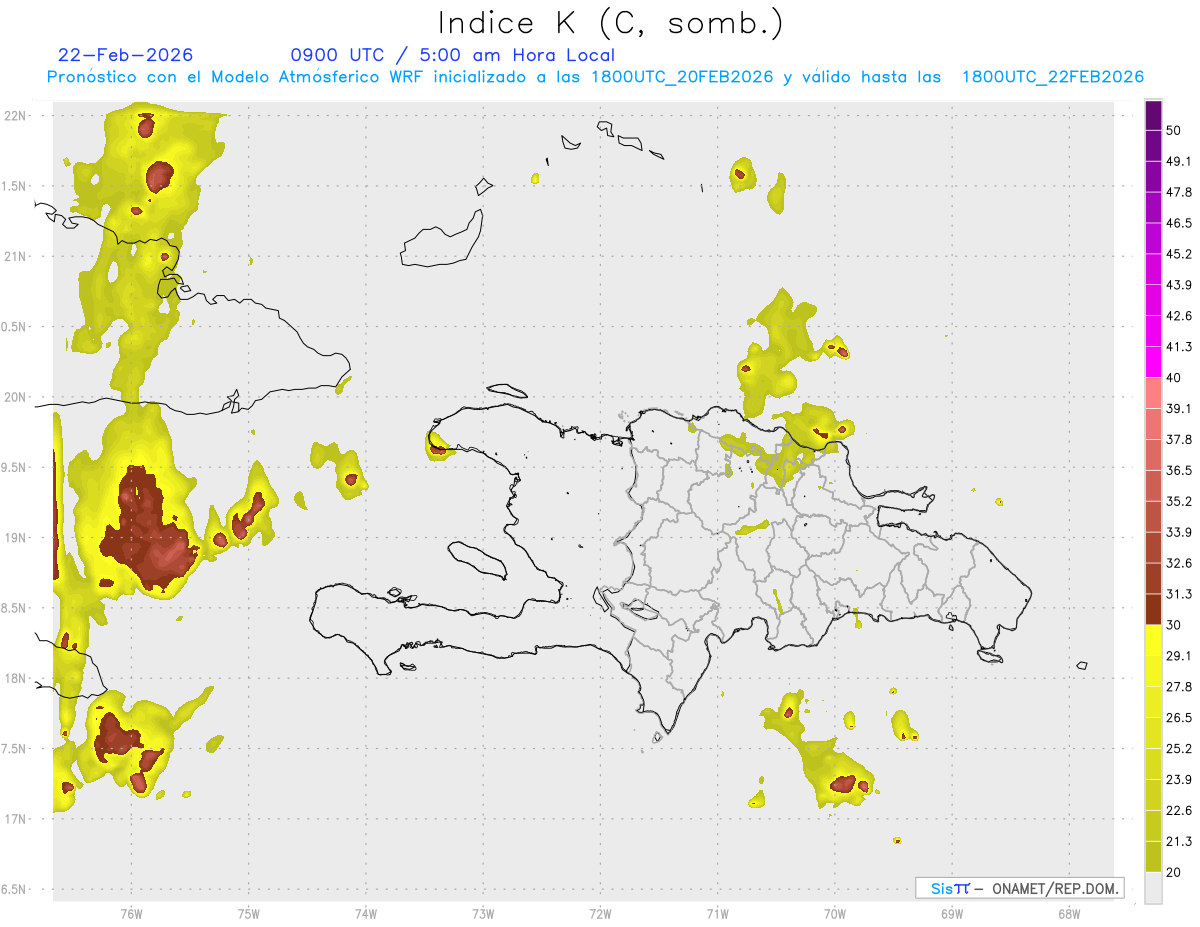Click the magenta swatch between 40 and 41.3
The height and width of the screenshot is (927, 1200).
coord(1153,362)
